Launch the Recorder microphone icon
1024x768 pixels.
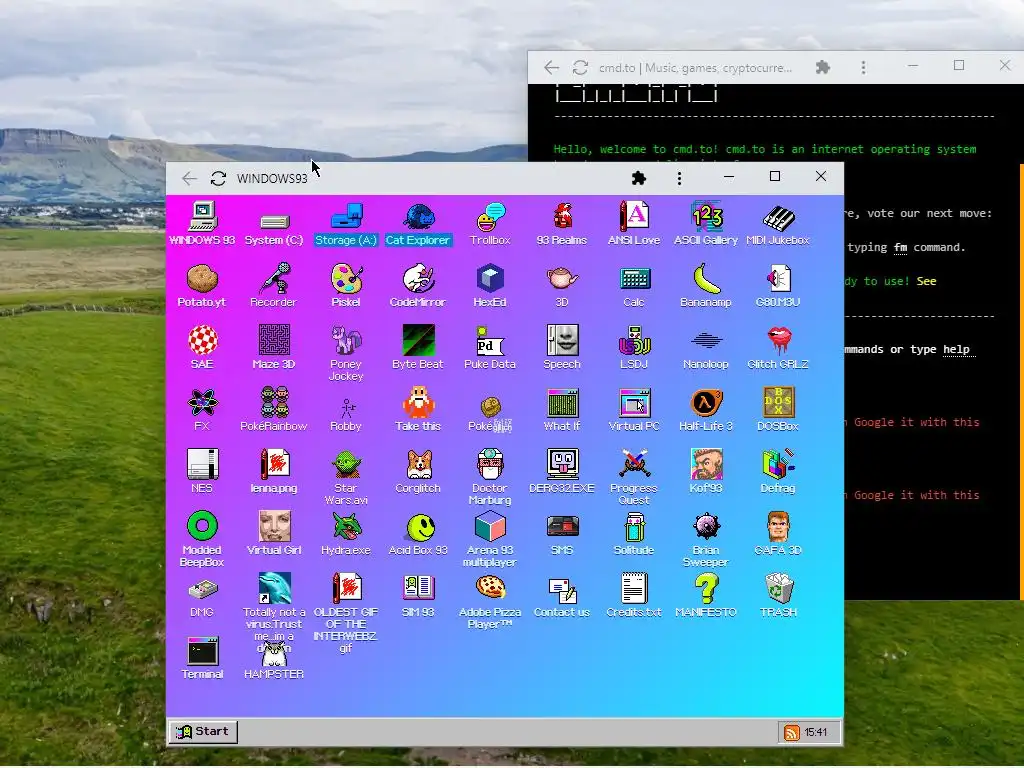coord(274,279)
